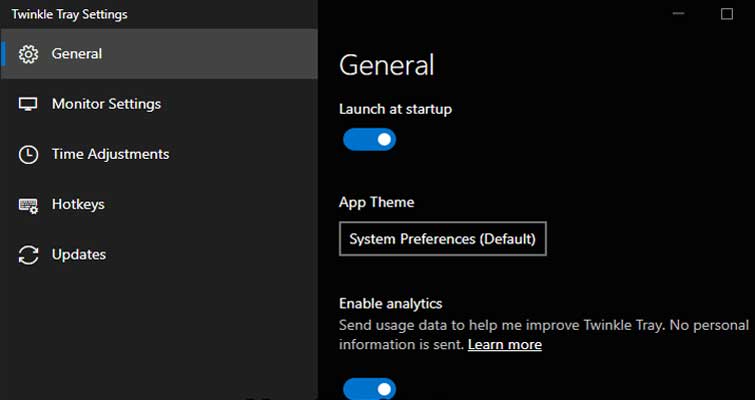
Task: Minimize the Twinkle Tray Settings window
Action: coord(678,14)
